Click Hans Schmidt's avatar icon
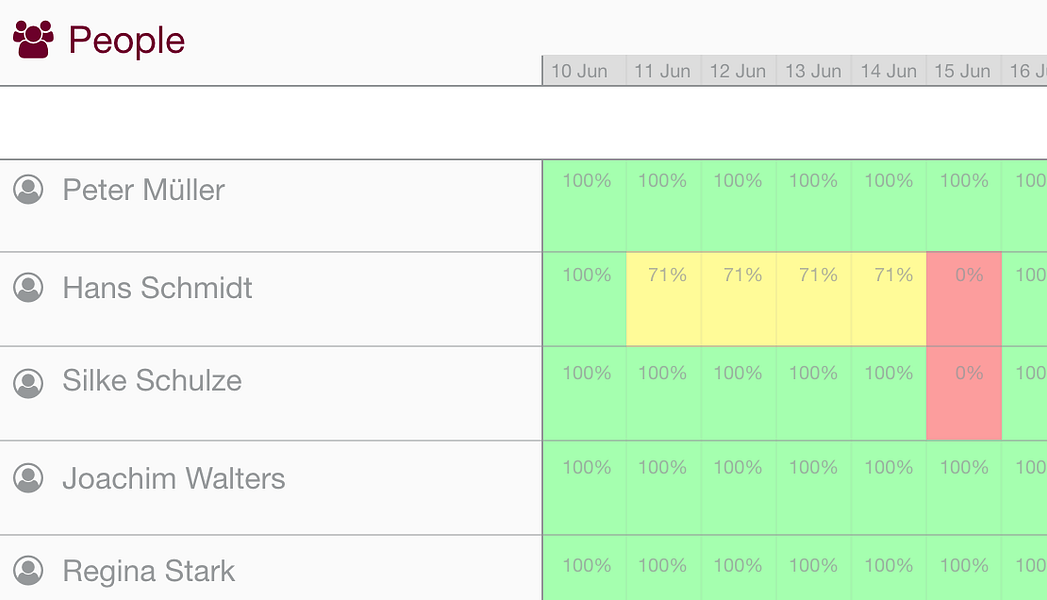 coord(28,288)
